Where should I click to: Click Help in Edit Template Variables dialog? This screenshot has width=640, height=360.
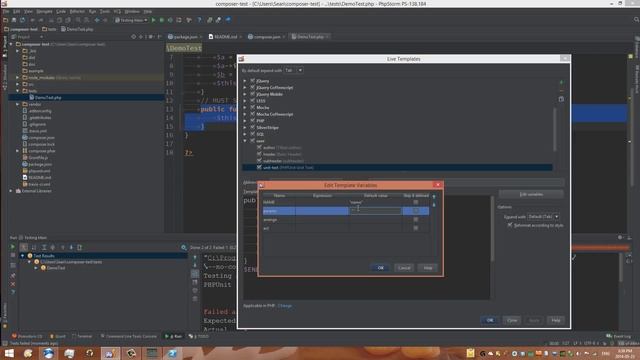[x=428, y=268]
